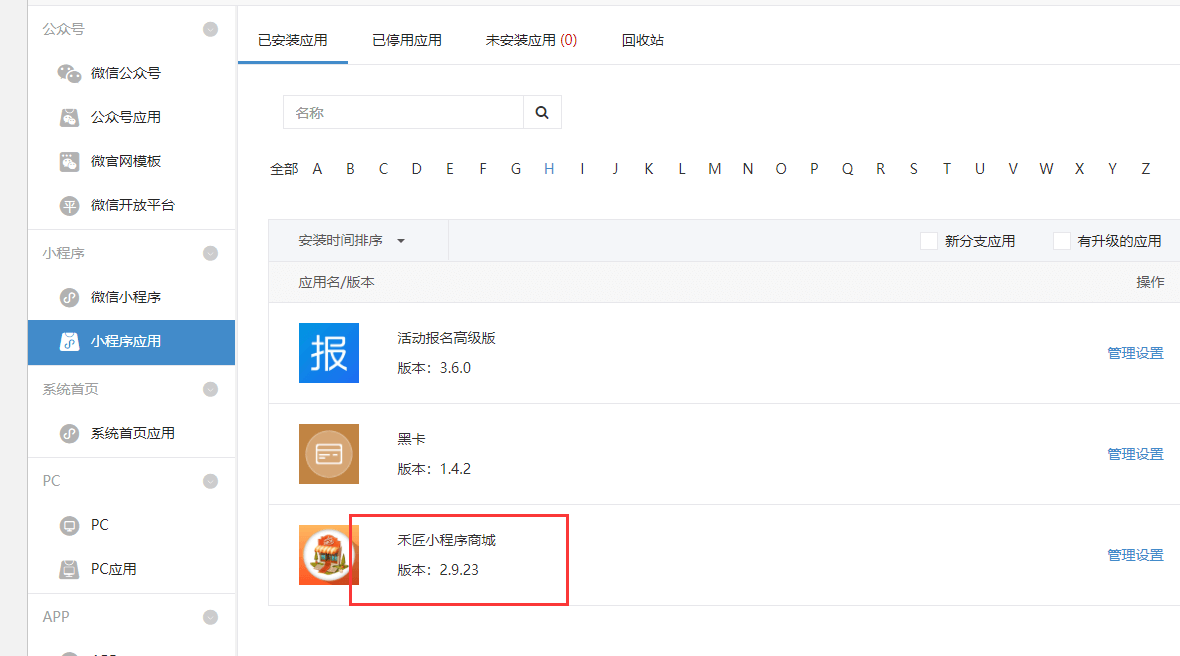The height and width of the screenshot is (656, 1180).
Task: Collapse the 公众号 sidebar section toggle
Action: 210,29
